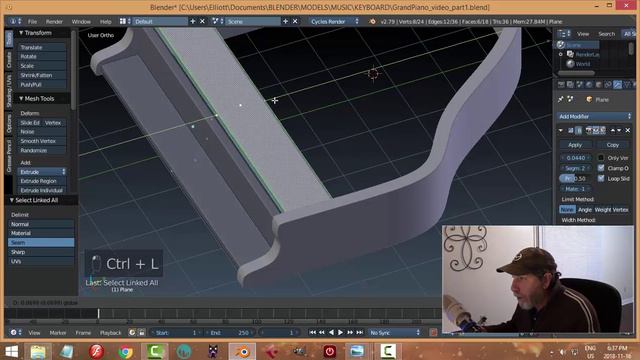640x360 pixels.
Task: Toggle Only Vertices checkbox
Action: point(601,158)
